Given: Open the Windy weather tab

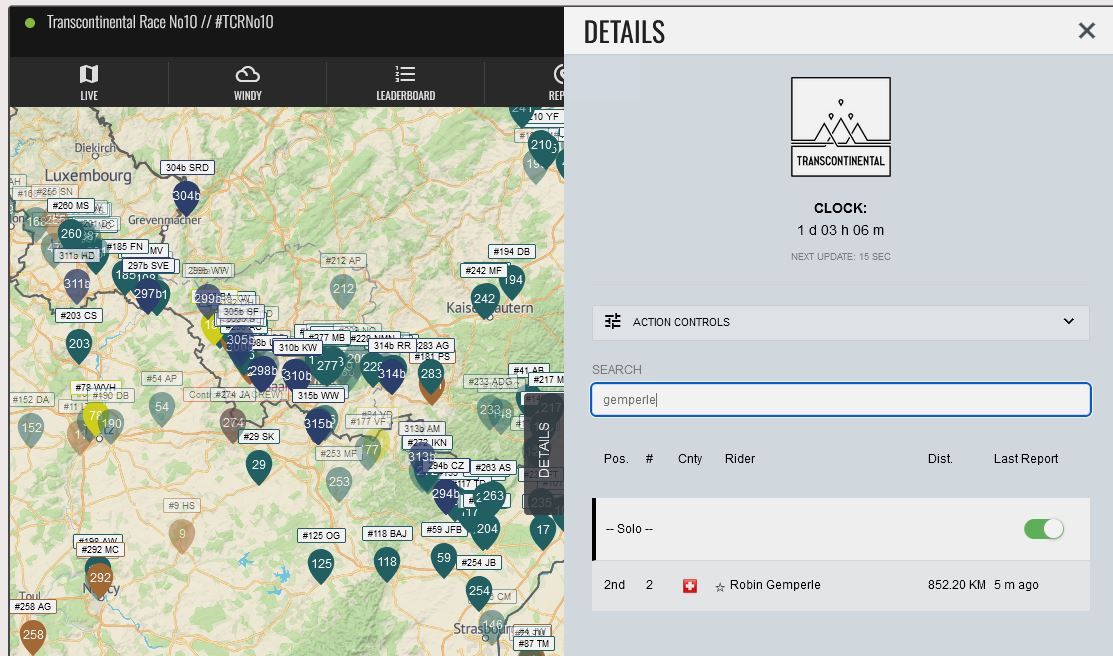Looking at the screenshot, I should pos(247,82).
